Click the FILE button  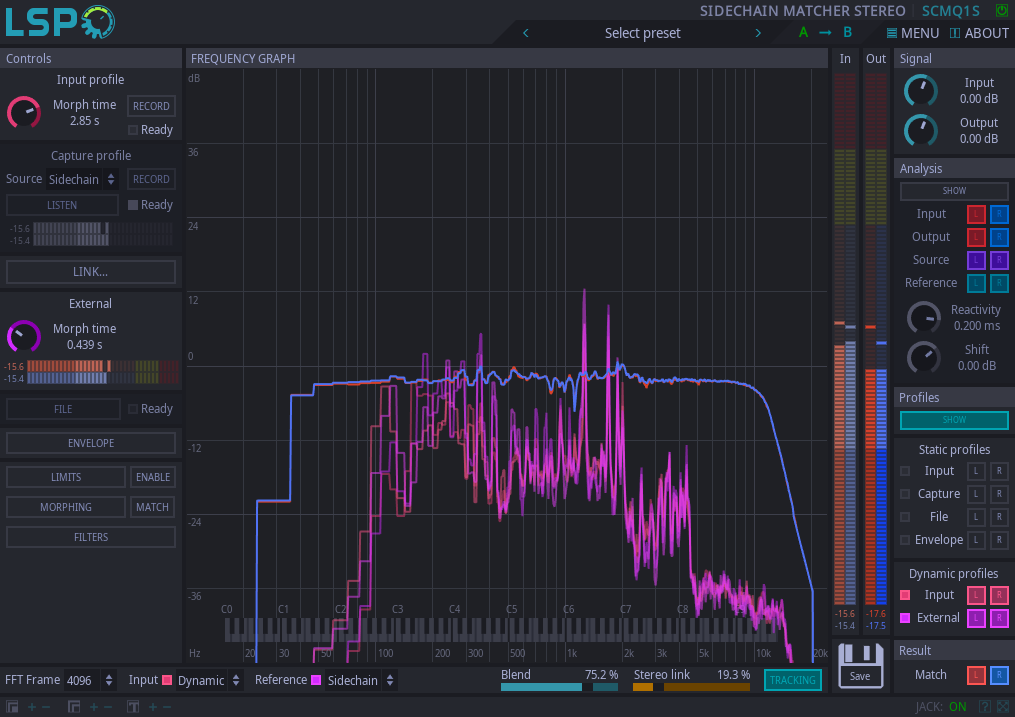[63, 409]
